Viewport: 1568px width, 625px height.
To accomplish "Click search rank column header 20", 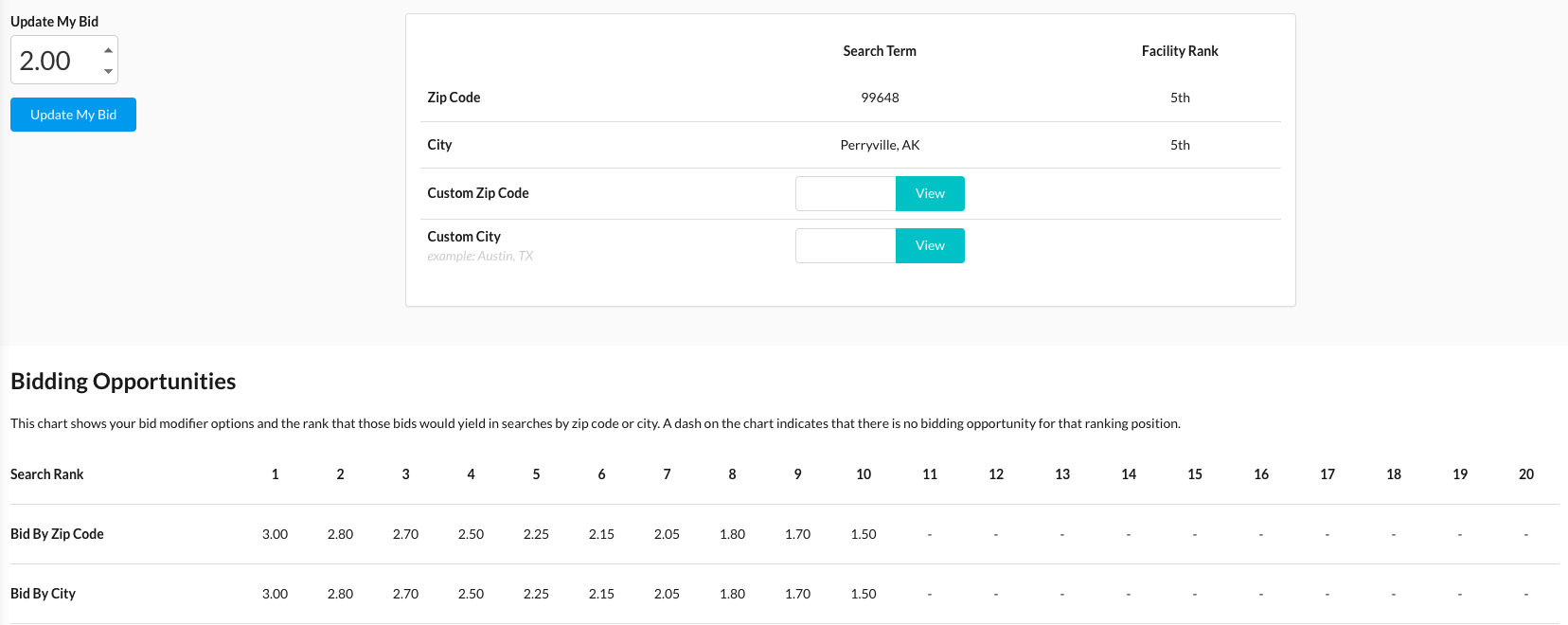I will [x=1526, y=474].
